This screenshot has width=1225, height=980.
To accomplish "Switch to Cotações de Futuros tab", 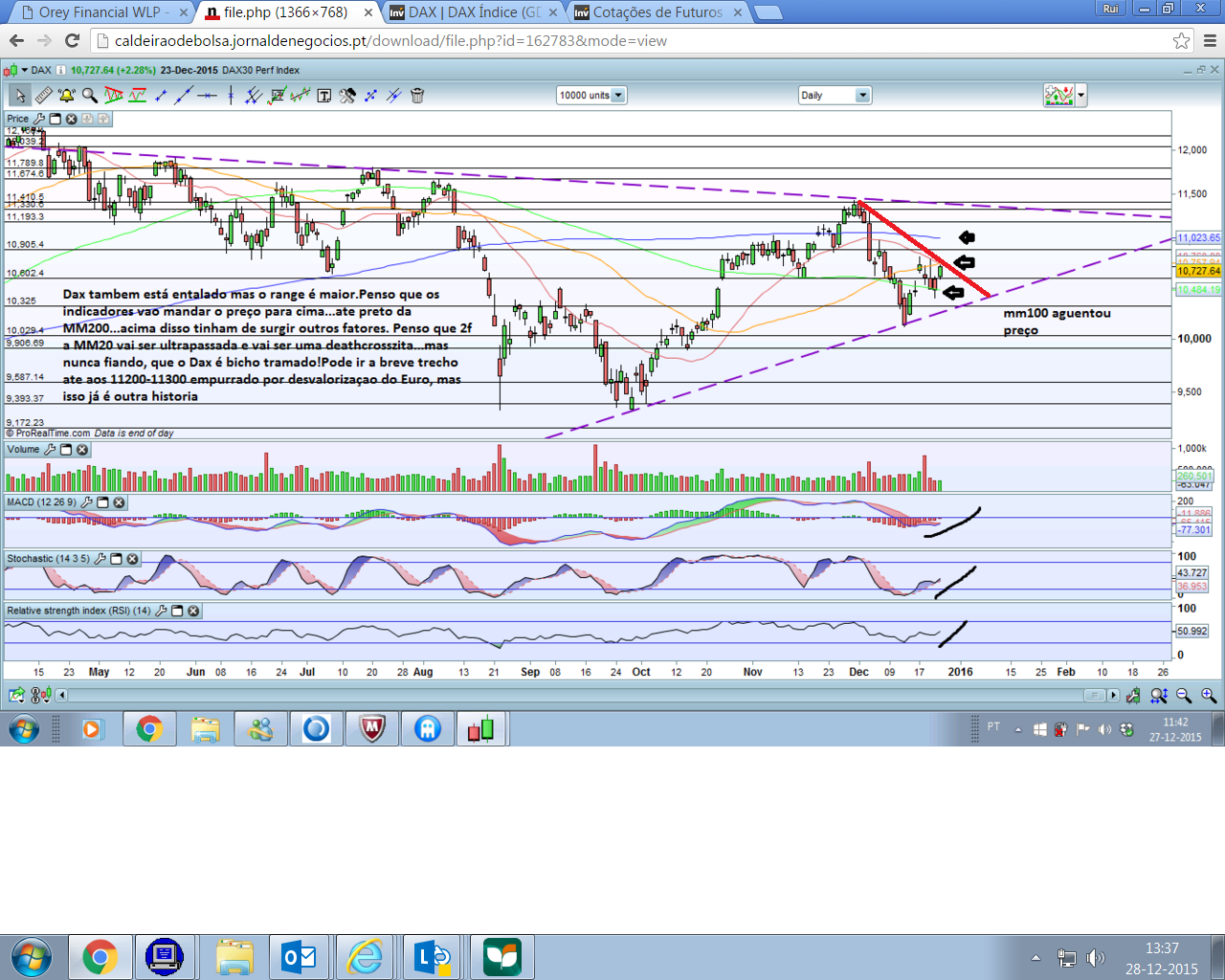I will click(x=658, y=12).
